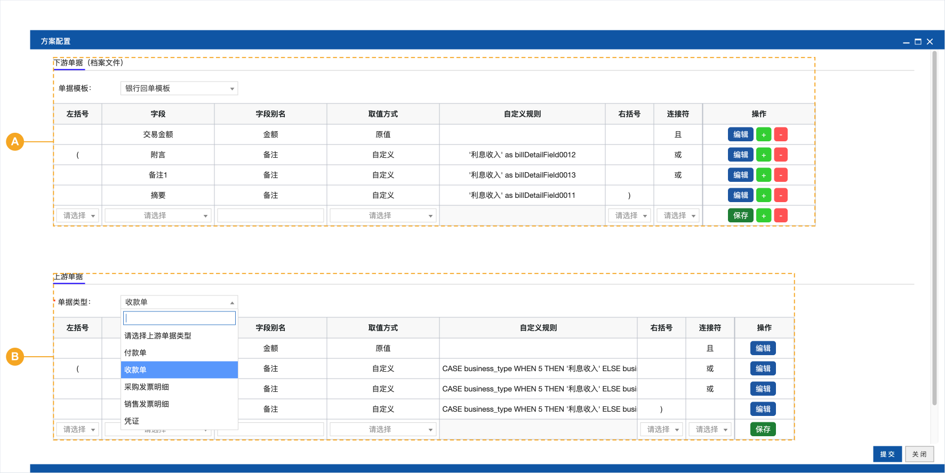Edit the upstream 金额 原值 row
Viewport: 945px width, 473px height.
point(763,348)
